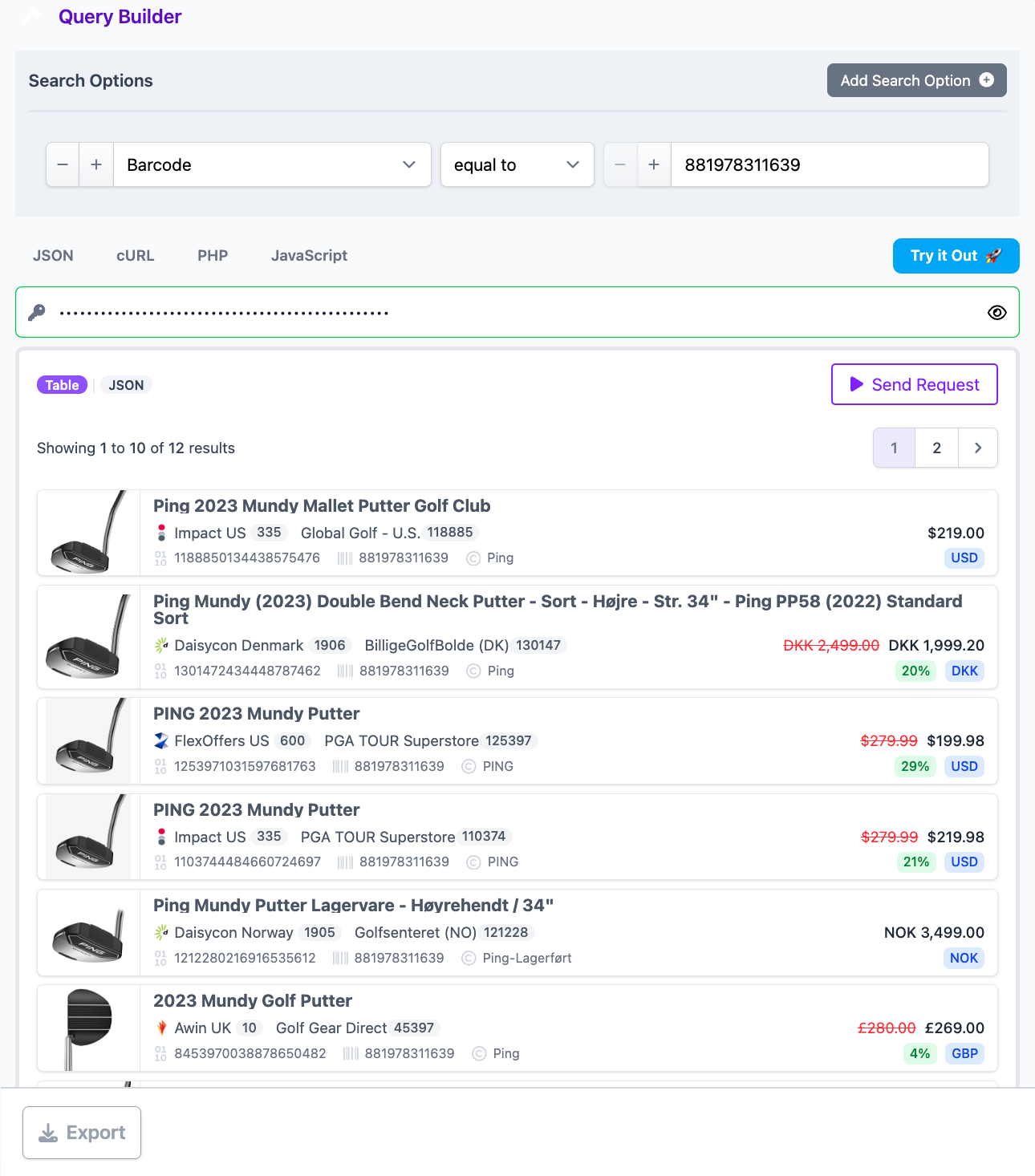Open the 'equal to' operator dropdown
Screen dimensions: 1035x1176
click(x=517, y=164)
